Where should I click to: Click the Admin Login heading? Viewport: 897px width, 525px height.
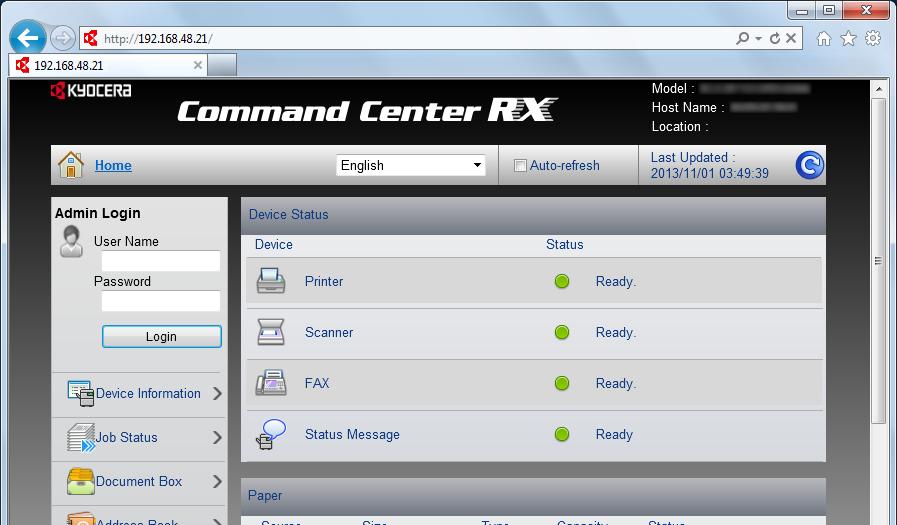(98, 213)
